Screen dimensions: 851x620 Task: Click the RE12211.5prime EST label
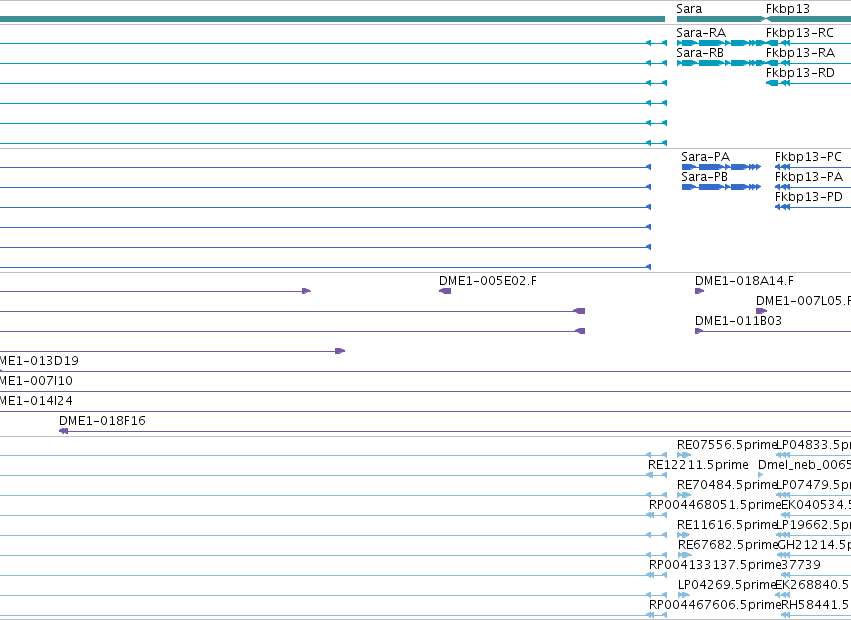point(698,465)
